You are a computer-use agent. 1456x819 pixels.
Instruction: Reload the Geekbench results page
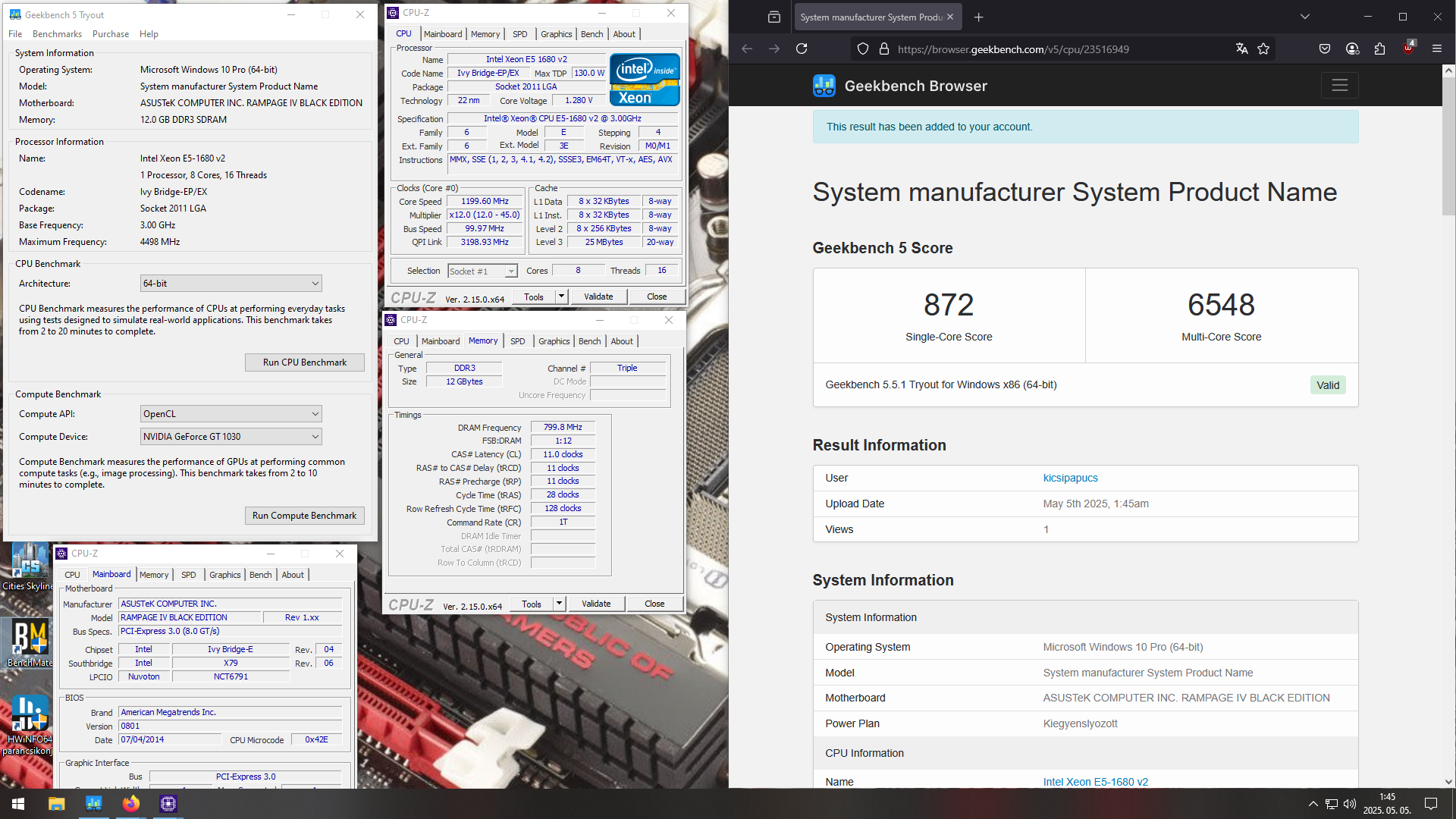[802, 49]
